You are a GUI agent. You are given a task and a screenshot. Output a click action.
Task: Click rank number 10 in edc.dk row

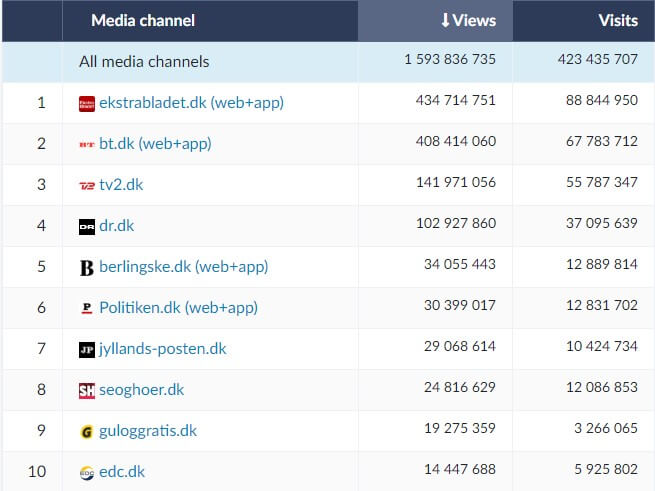[37, 471]
